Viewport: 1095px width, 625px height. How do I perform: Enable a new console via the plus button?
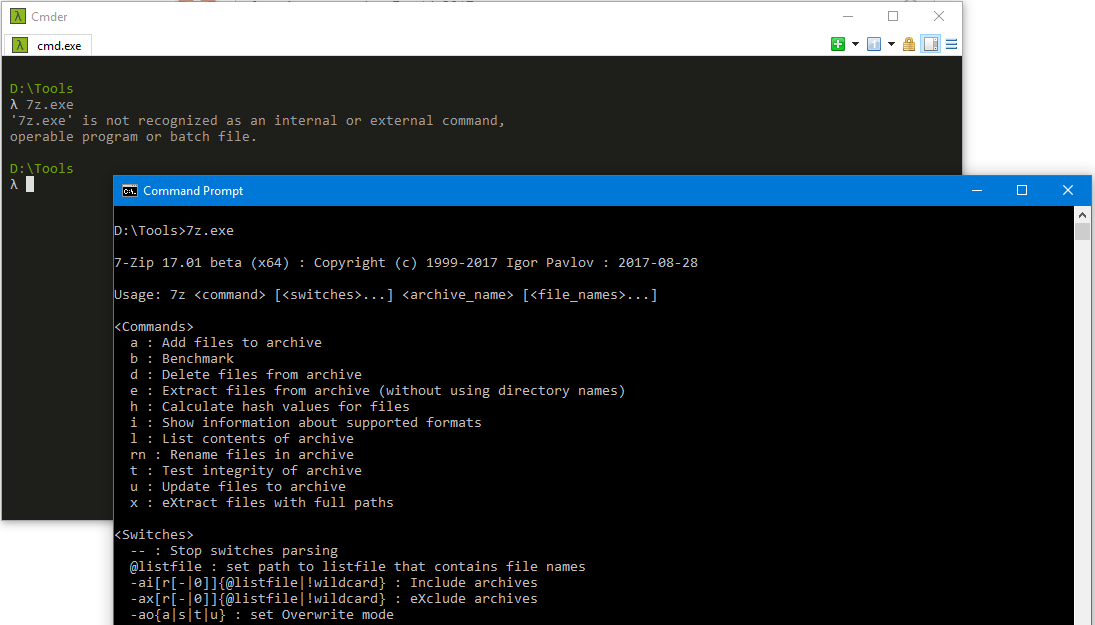[838, 44]
